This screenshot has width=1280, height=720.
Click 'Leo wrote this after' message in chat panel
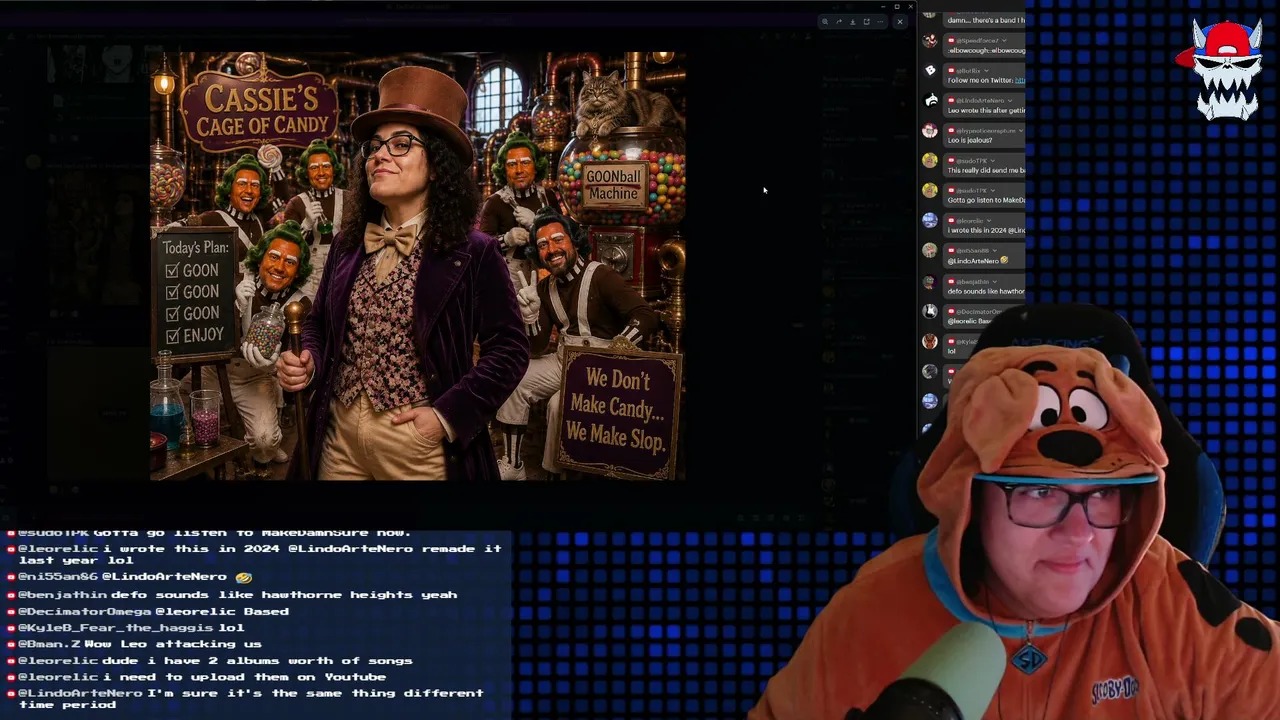986,110
